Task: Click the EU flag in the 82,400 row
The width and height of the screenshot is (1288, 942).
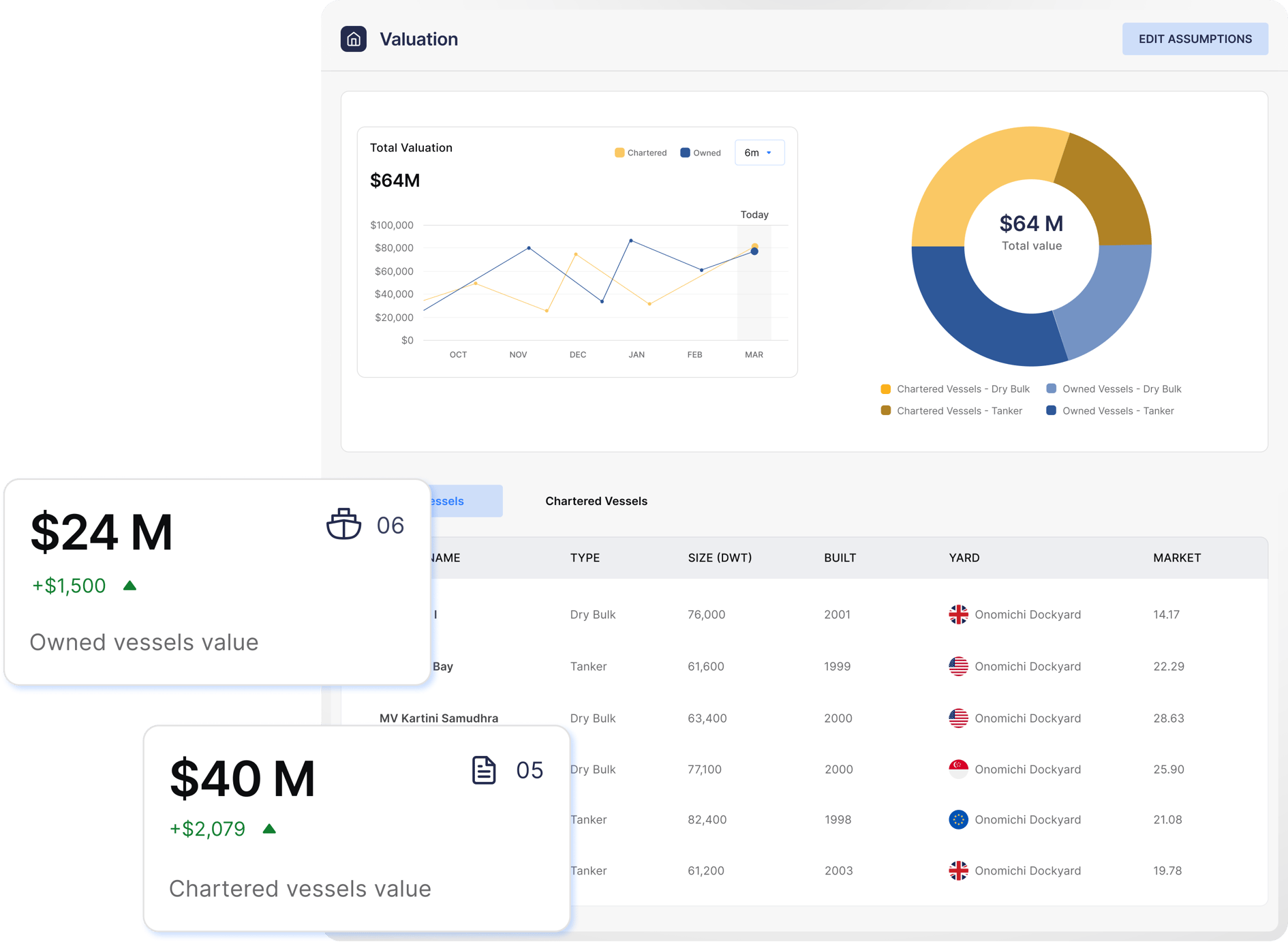Action: pos(958,819)
